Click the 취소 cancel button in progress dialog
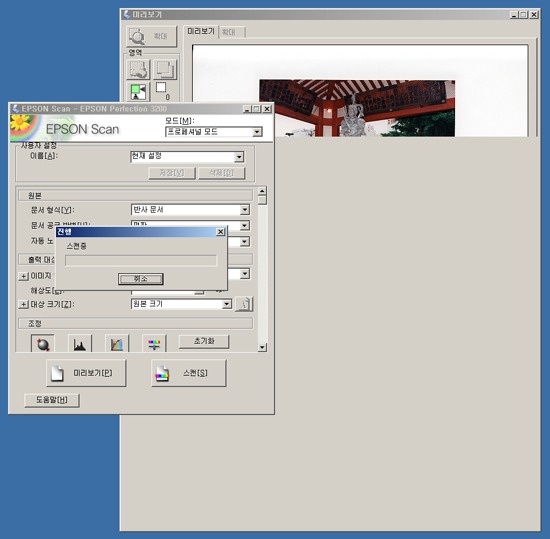550x539 pixels. click(x=141, y=279)
